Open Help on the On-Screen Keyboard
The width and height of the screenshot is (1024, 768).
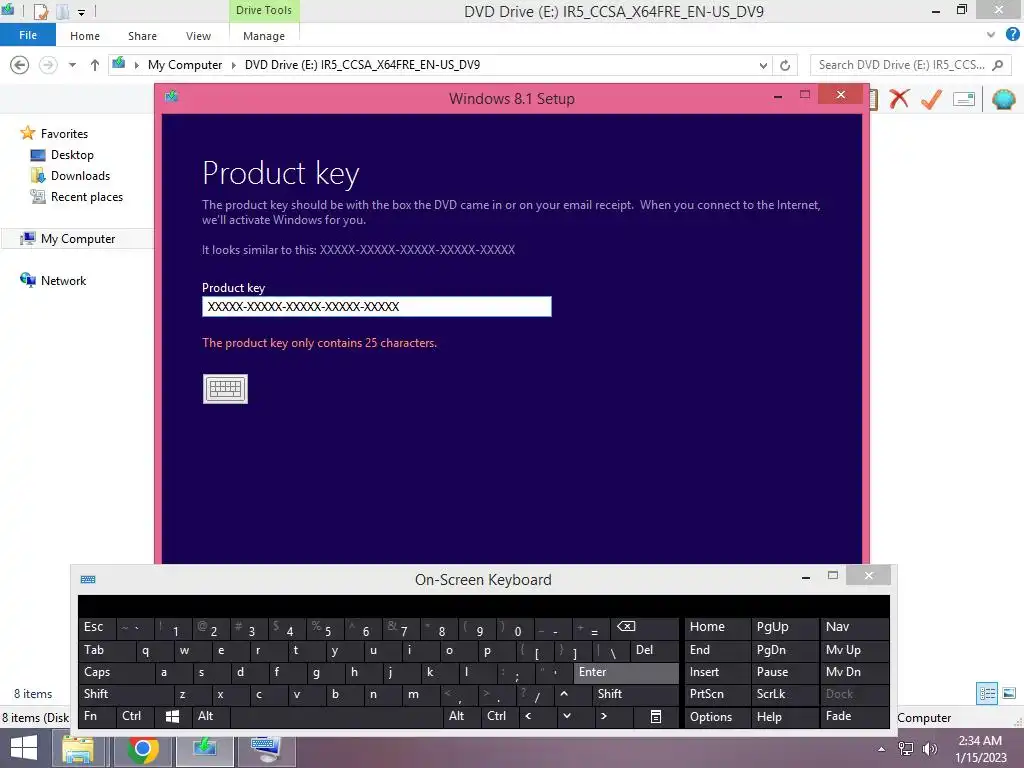coord(784,717)
